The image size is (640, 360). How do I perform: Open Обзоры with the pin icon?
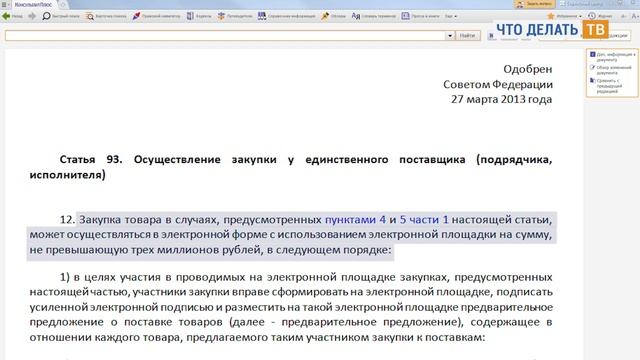point(333,16)
